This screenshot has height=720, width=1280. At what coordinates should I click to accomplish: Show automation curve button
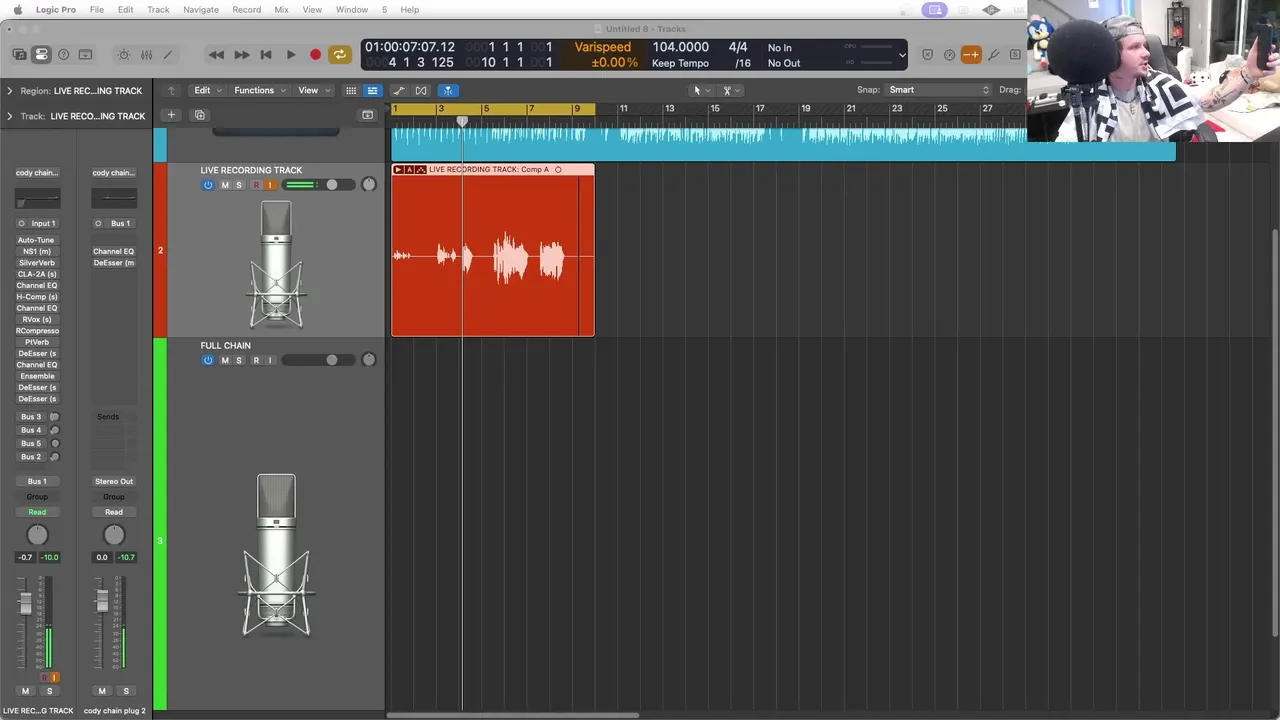(x=399, y=90)
